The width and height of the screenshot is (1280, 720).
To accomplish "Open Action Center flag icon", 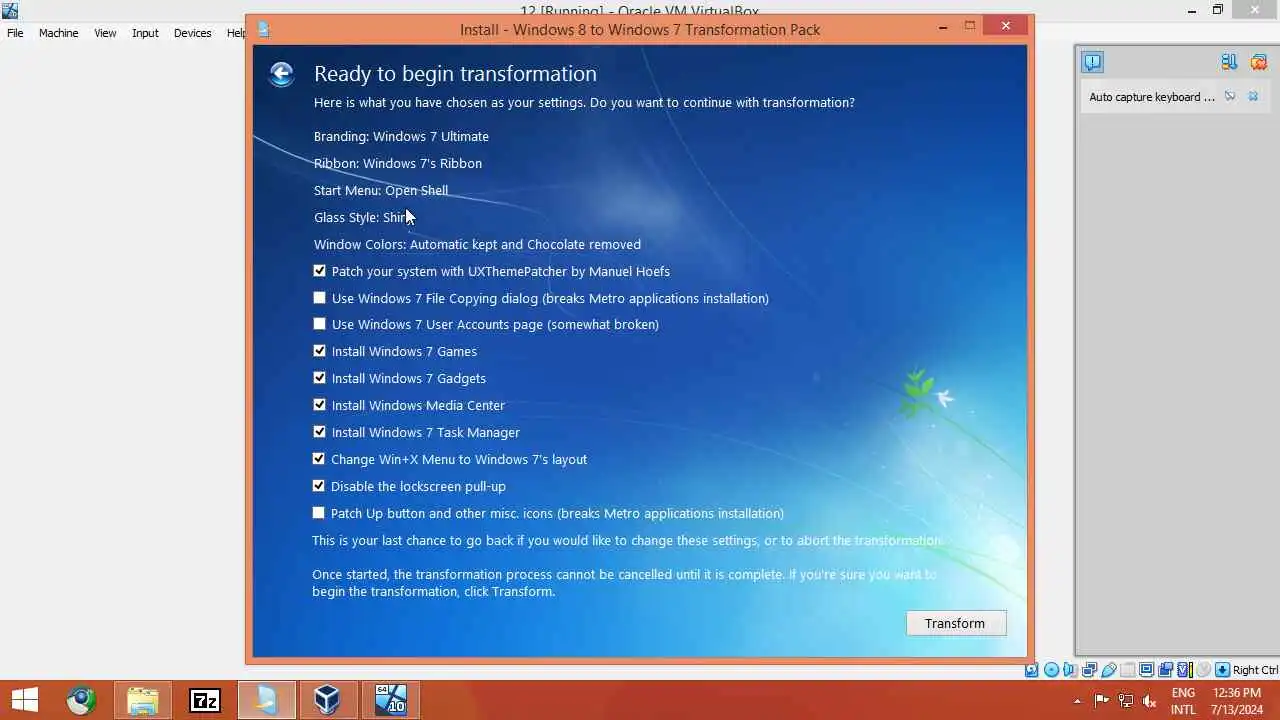I will [x=1102, y=701].
